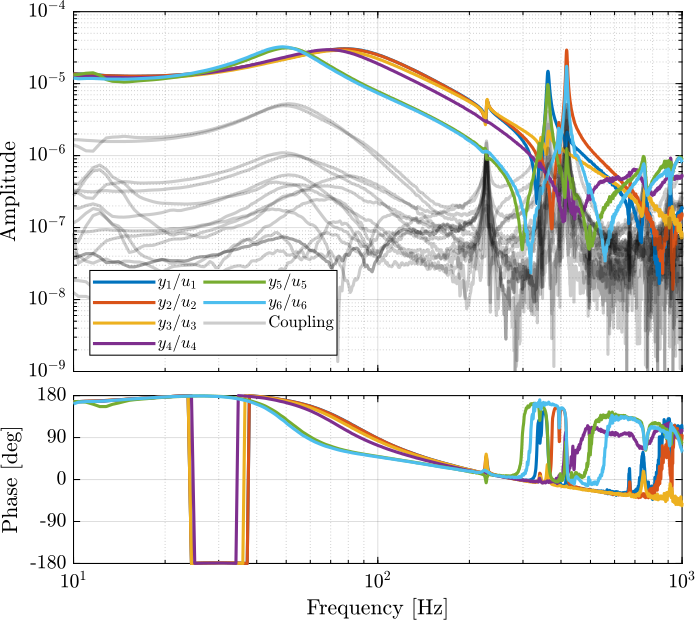The height and width of the screenshot is (621, 696).
Task: Click the y4/u4 legend entry
Action: point(144,344)
